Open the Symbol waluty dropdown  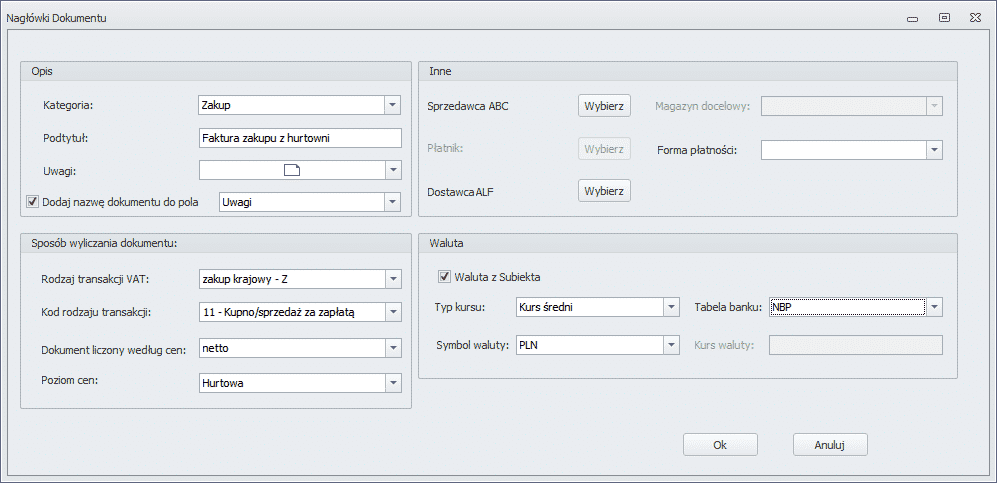pyautogui.click(x=672, y=345)
